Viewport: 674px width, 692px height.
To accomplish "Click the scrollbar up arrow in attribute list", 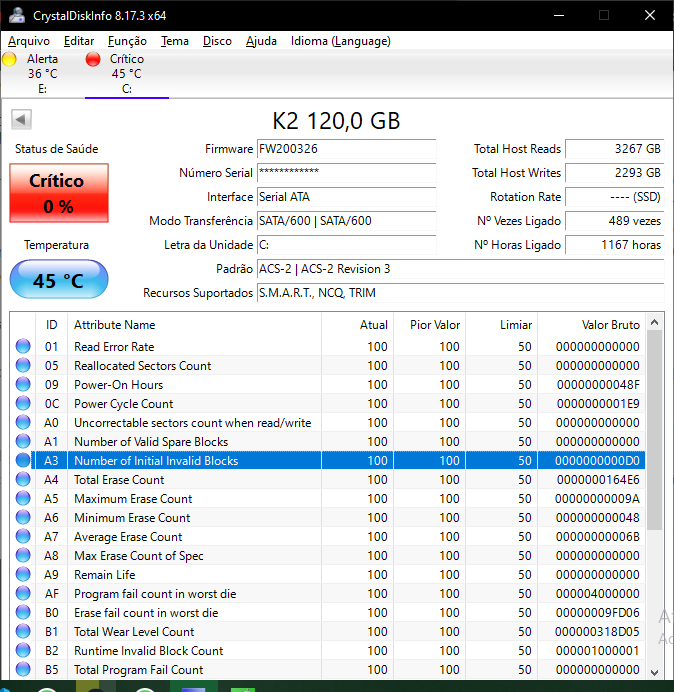I will [x=655, y=322].
